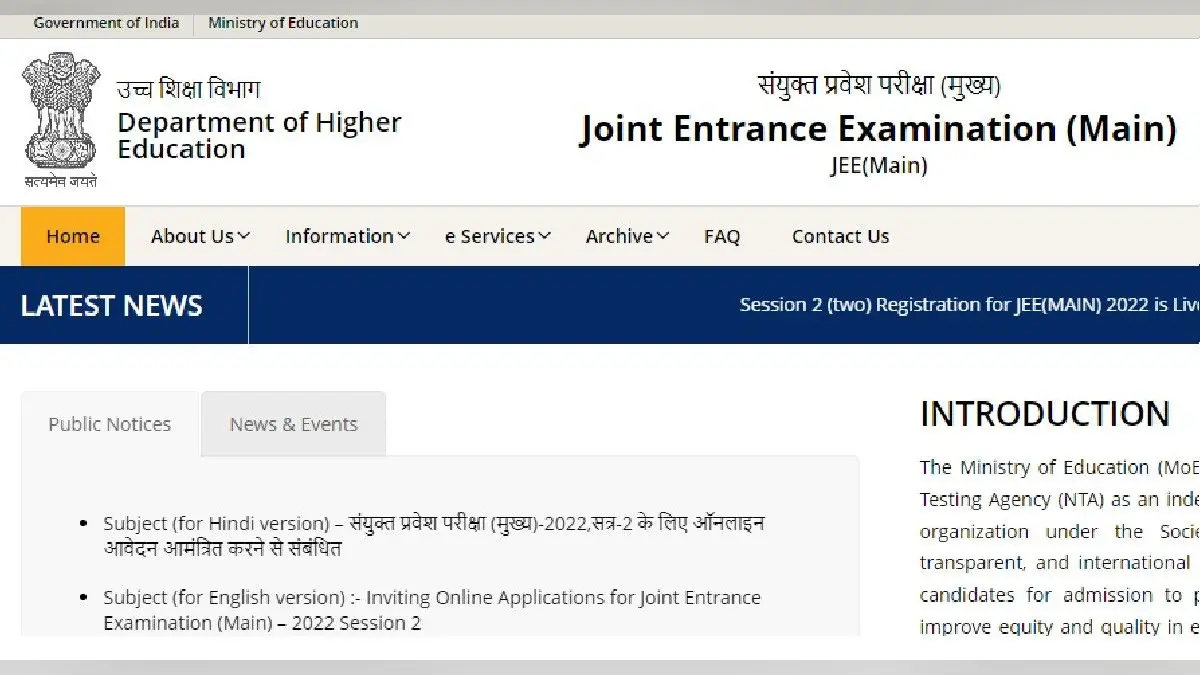Viewport: 1200px width, 675px height.
Task: Switch to the Public Notices tab
Action: (x=110, y=424)
